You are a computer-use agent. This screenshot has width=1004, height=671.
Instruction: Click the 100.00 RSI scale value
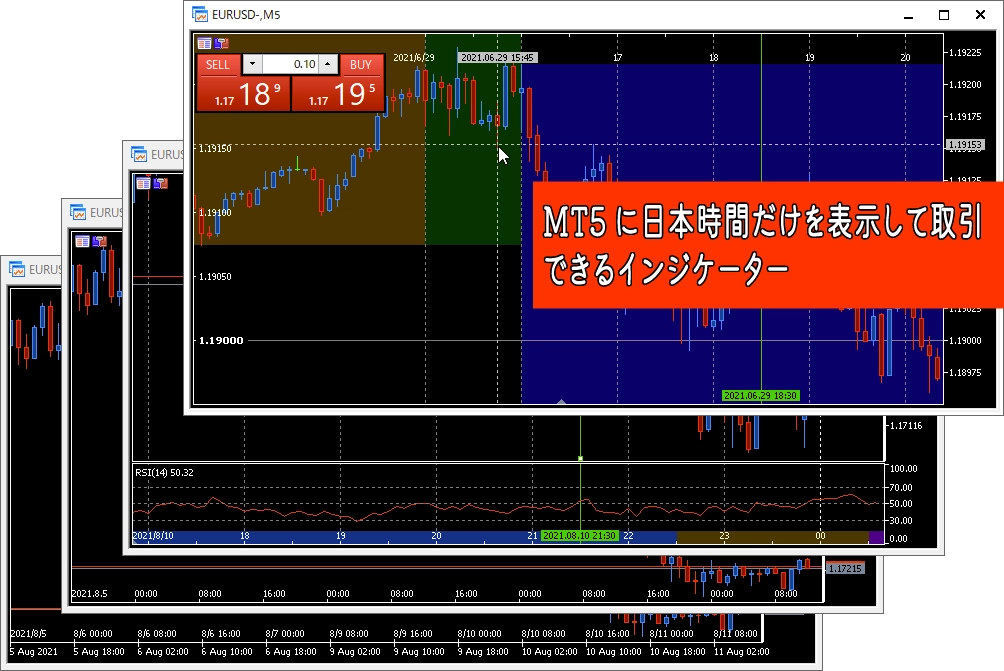[903, 469]
